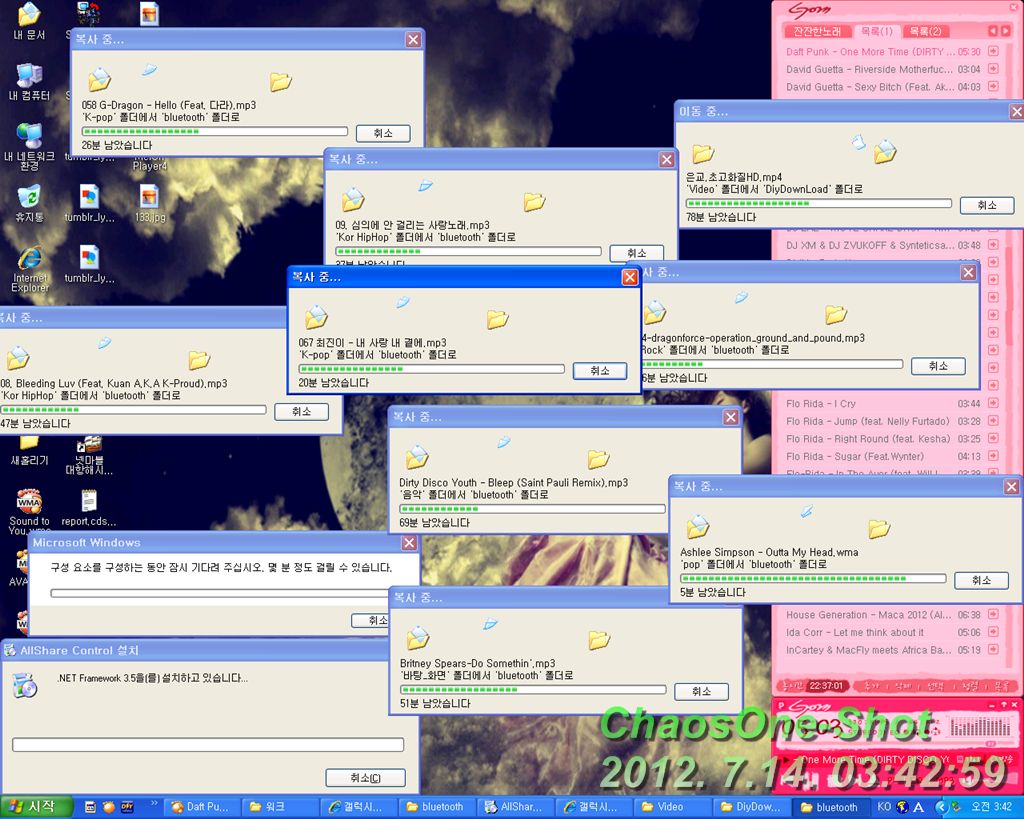Image resolution: width=1024 pixels, height=819 pixels.
Task: Click progress bar of Dirty Disco Youth copy
Action: point(532,509)
